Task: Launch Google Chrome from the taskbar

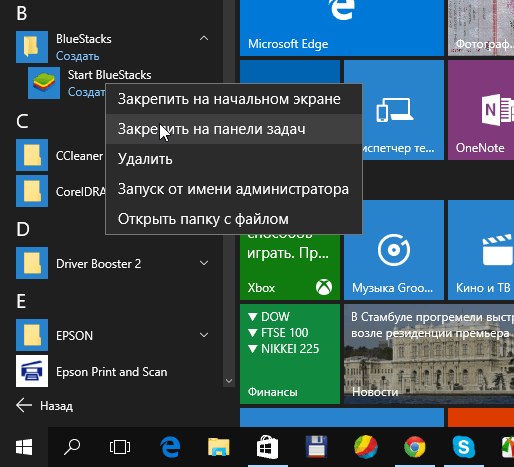Action: point(415,447)
